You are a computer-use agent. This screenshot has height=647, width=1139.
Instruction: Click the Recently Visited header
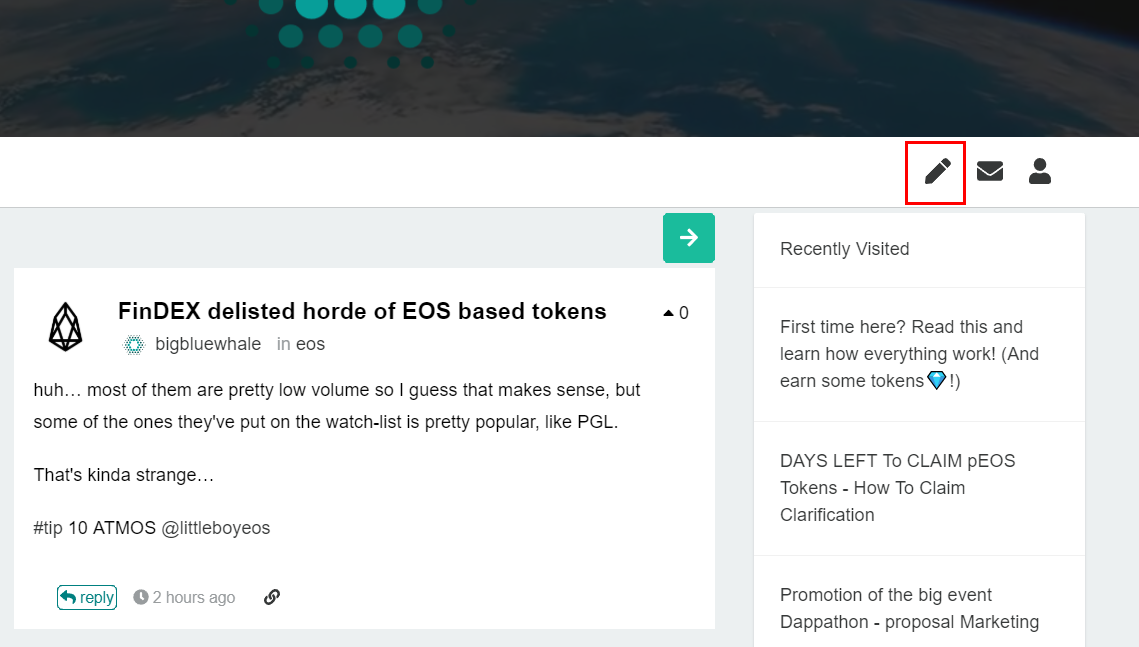pyautogui.click(x=845, y=249)
